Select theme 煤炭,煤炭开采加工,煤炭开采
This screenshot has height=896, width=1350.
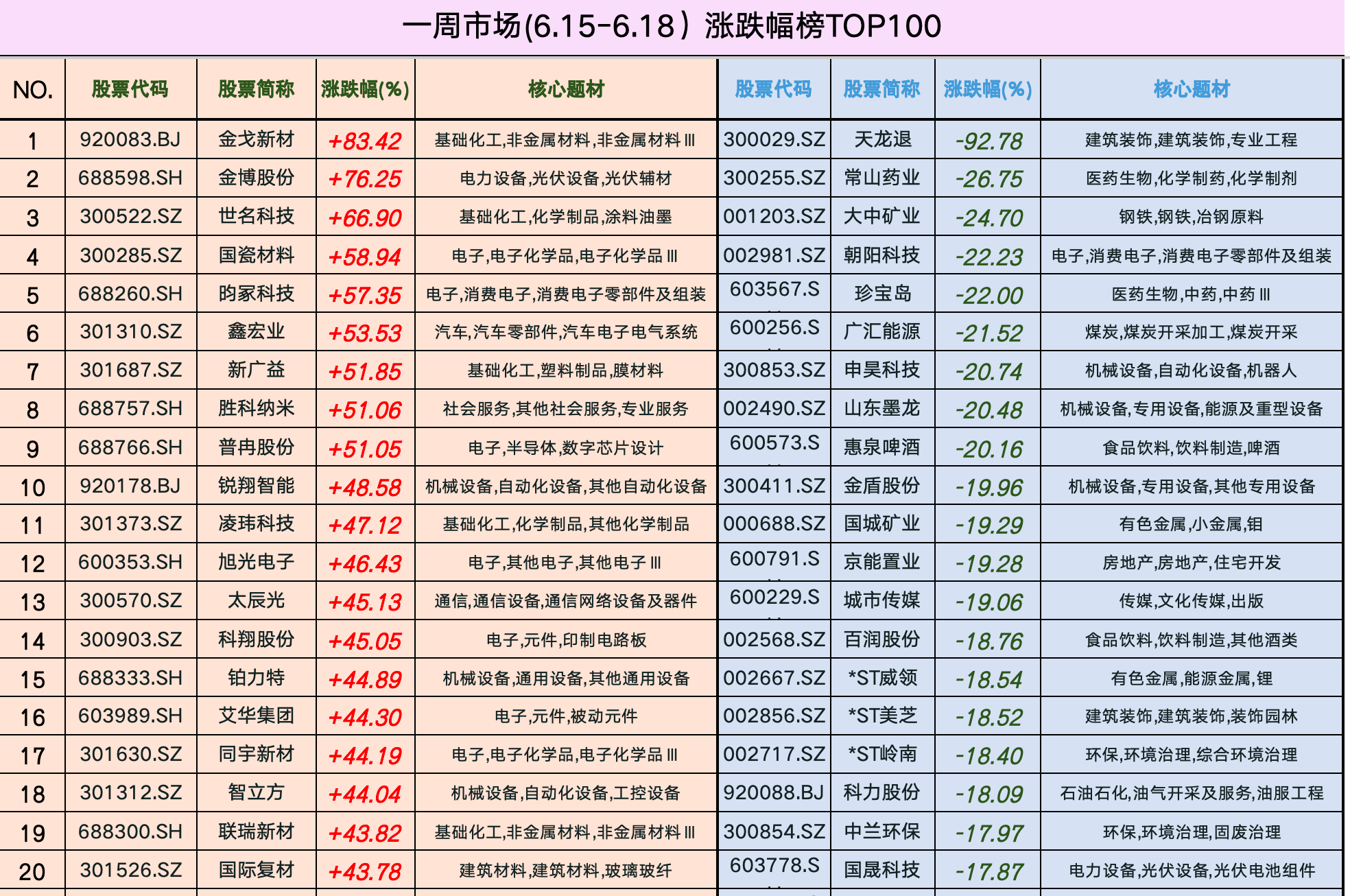pyautogui.click(x=1192, y=332)
